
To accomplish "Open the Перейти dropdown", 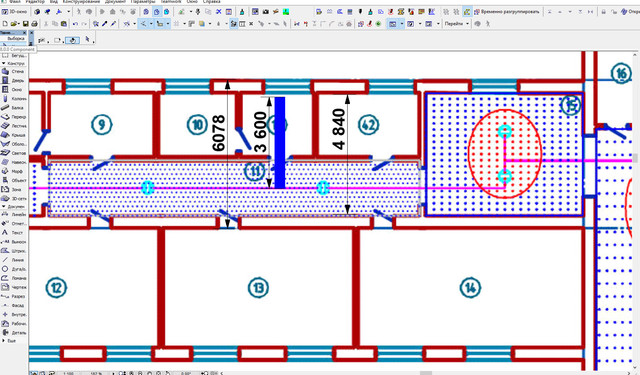I will pos(456,24).
